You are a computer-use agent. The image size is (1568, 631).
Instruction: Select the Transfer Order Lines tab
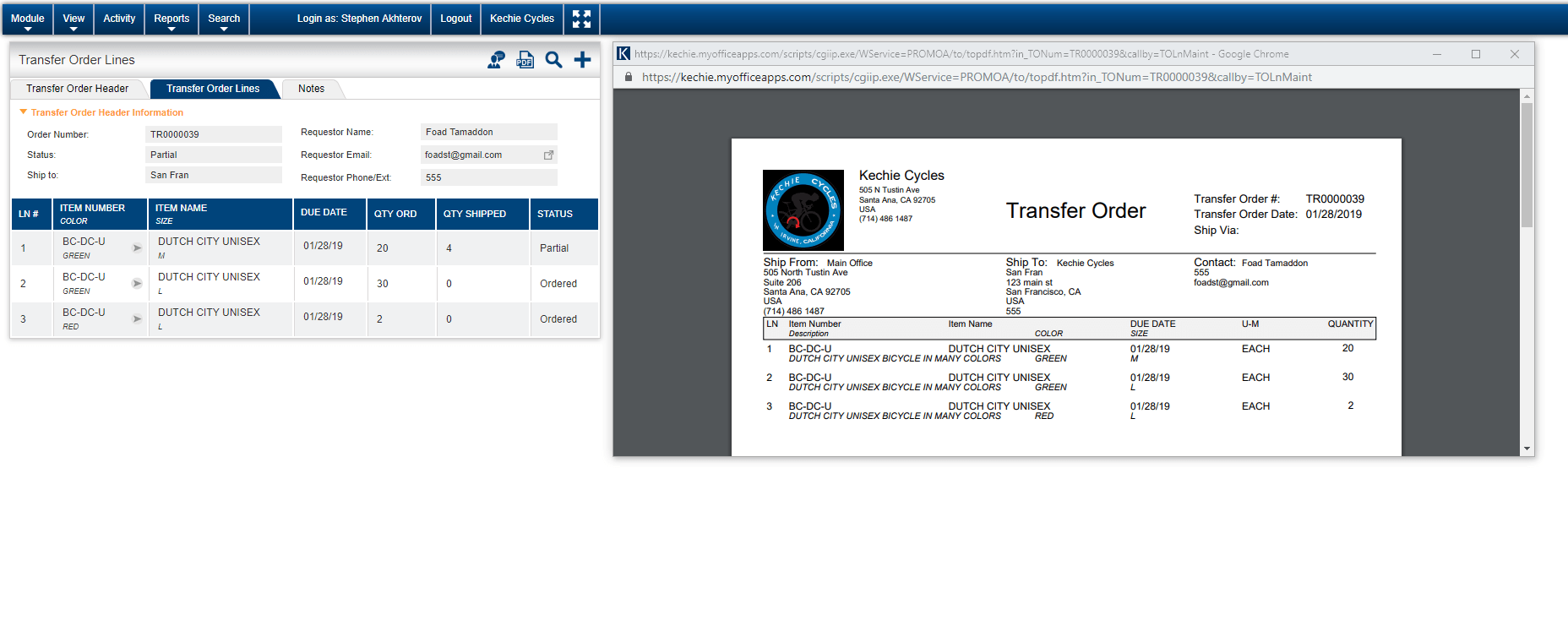(213, 89)
